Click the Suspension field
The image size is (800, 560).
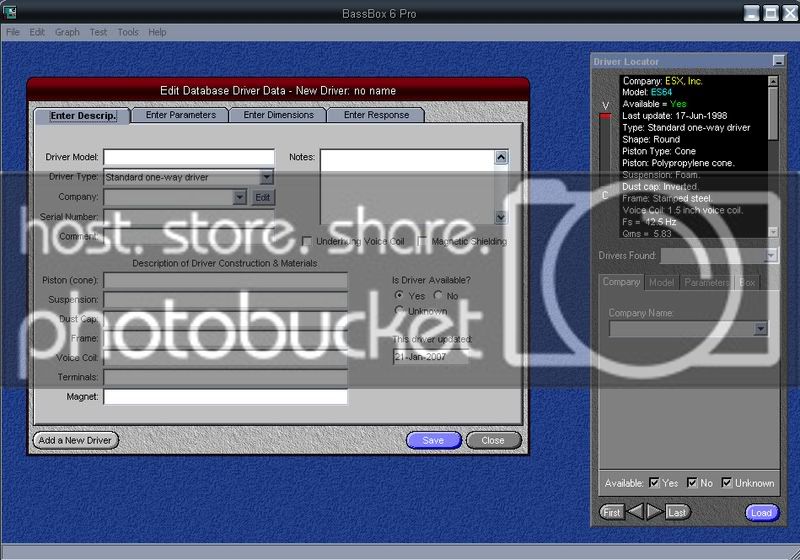pyautogui.click(x=226, y=299)
